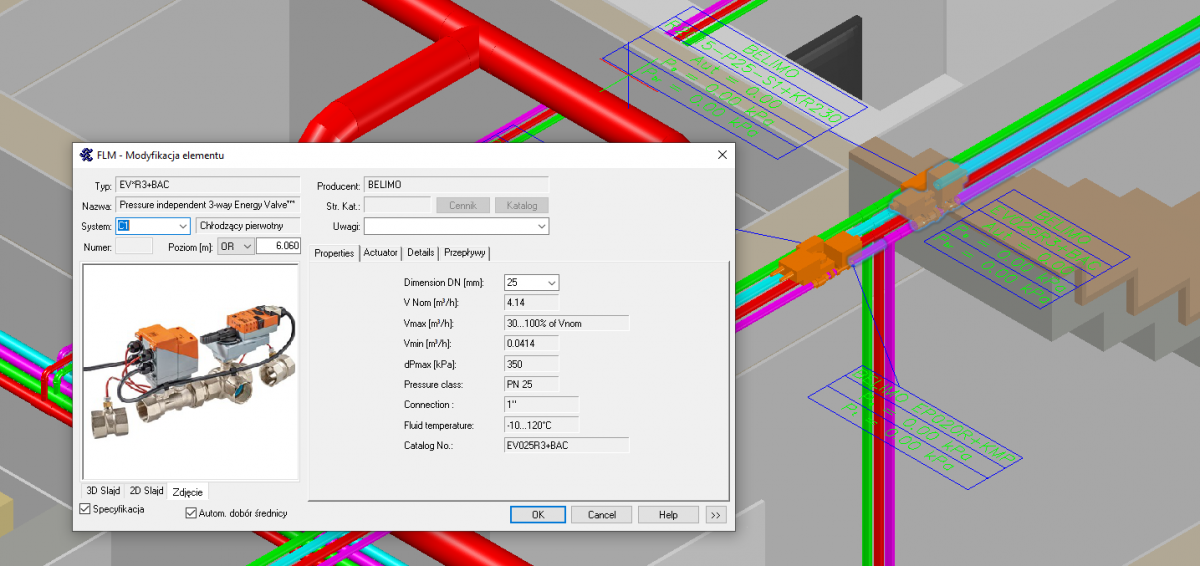Switch to the Actuator tab

380,253
